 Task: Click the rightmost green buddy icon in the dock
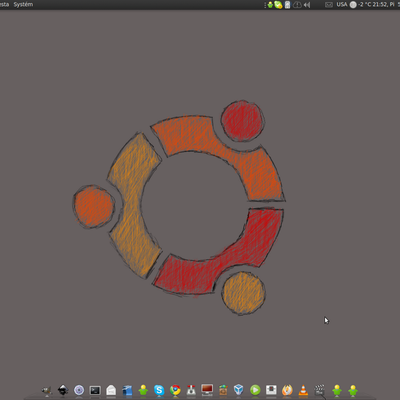click(353, 390)
